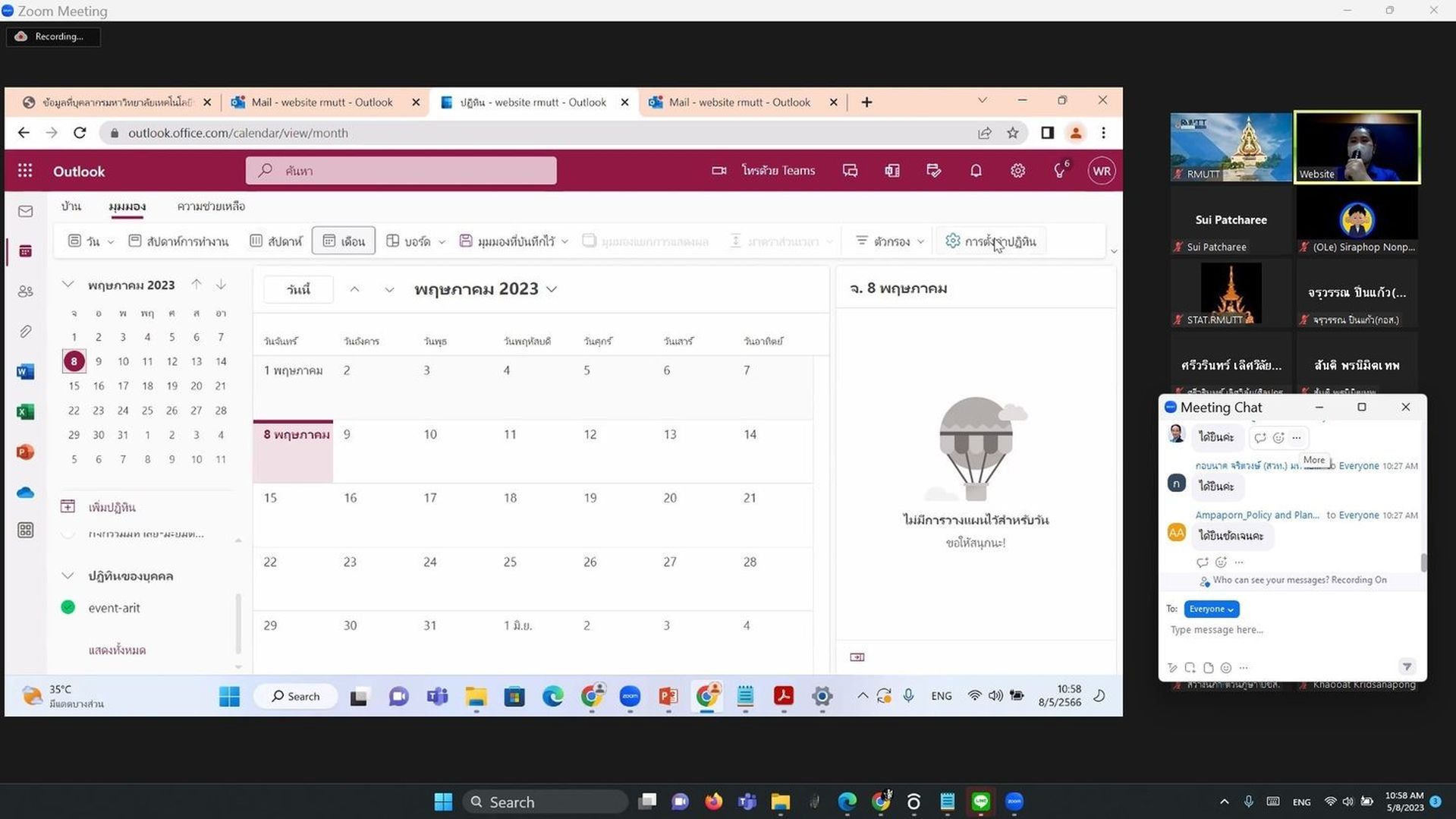Image resolution: width=1456 pixels, height=819 pixels.
Task: Click the Teams call camera icon
Action: coord(719,171)
